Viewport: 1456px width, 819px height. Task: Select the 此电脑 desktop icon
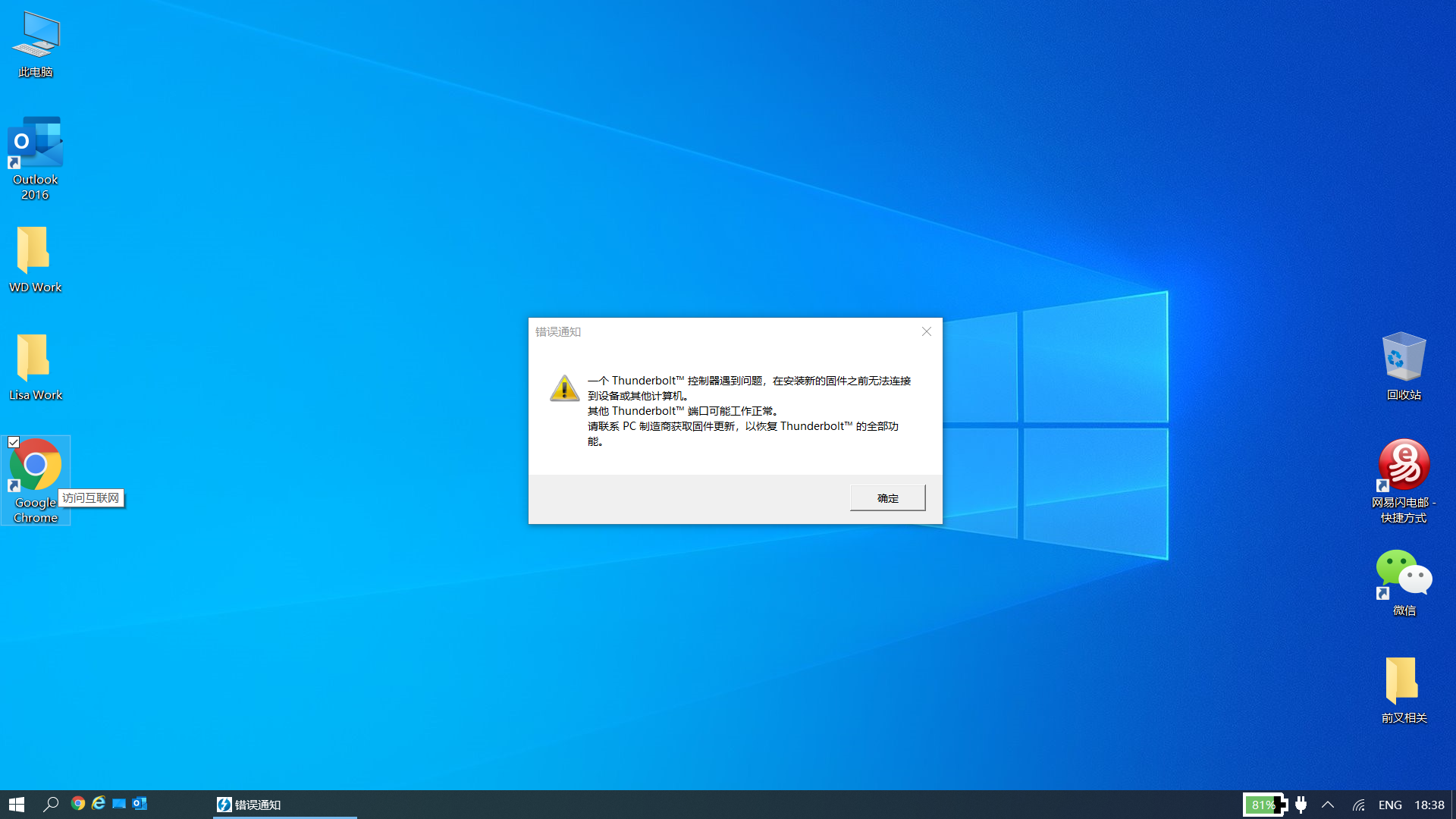[x=36, y=44]
